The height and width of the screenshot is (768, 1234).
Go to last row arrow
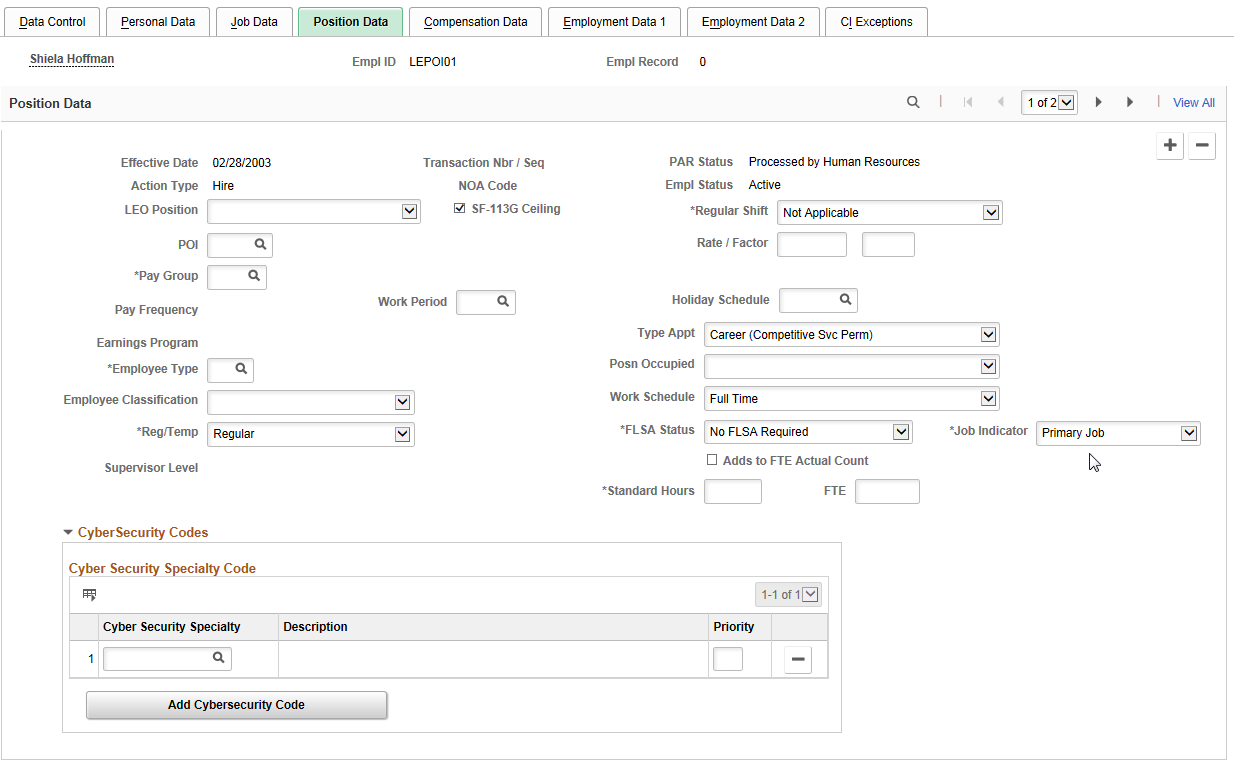point(1130,102)
